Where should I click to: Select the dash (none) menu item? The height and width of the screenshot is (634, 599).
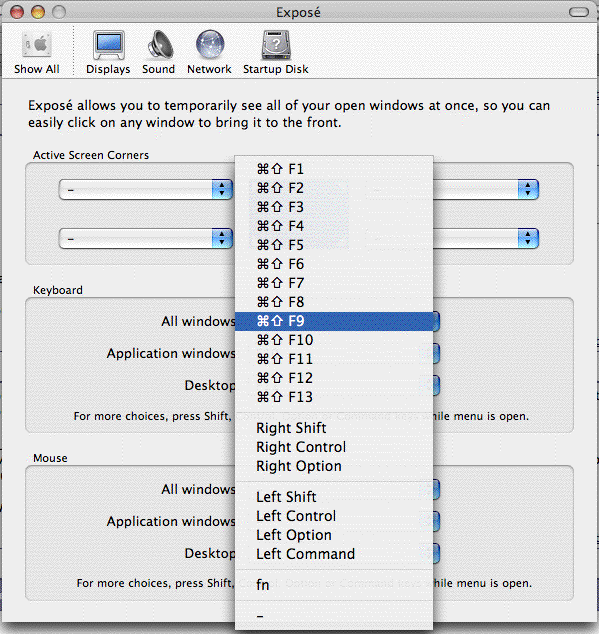click(334, 616)
